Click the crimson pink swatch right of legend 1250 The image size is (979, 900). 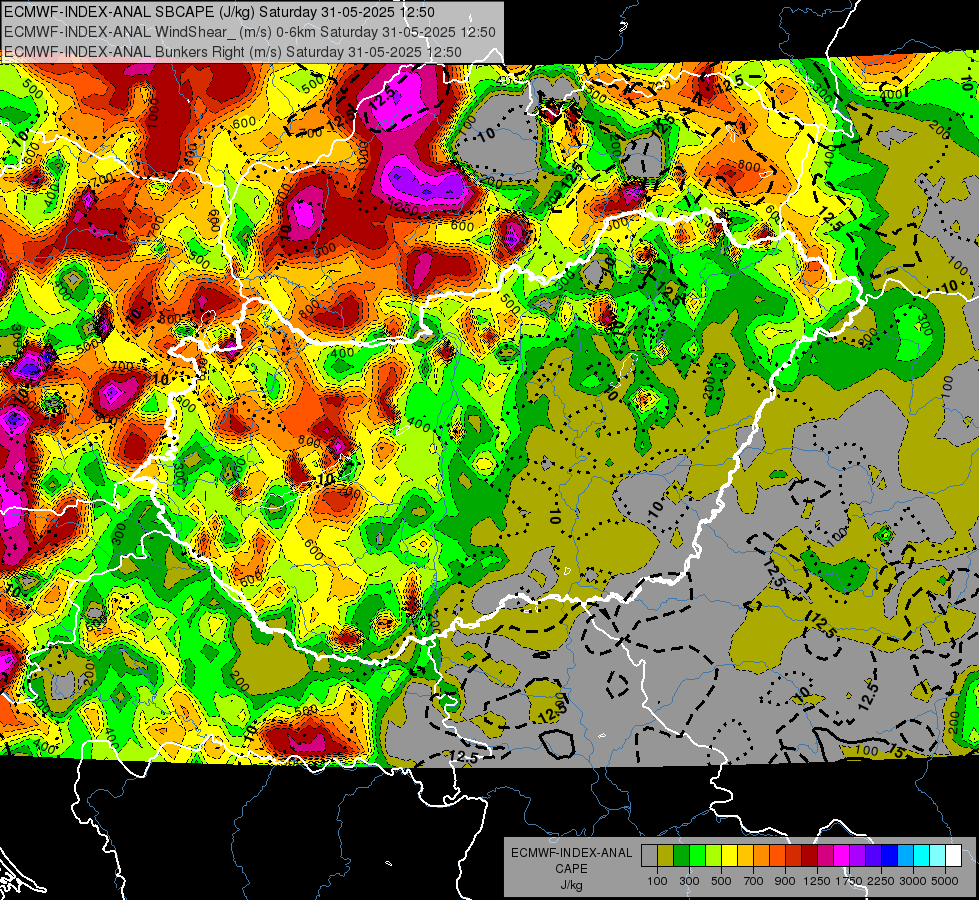(x=825, y=855)
